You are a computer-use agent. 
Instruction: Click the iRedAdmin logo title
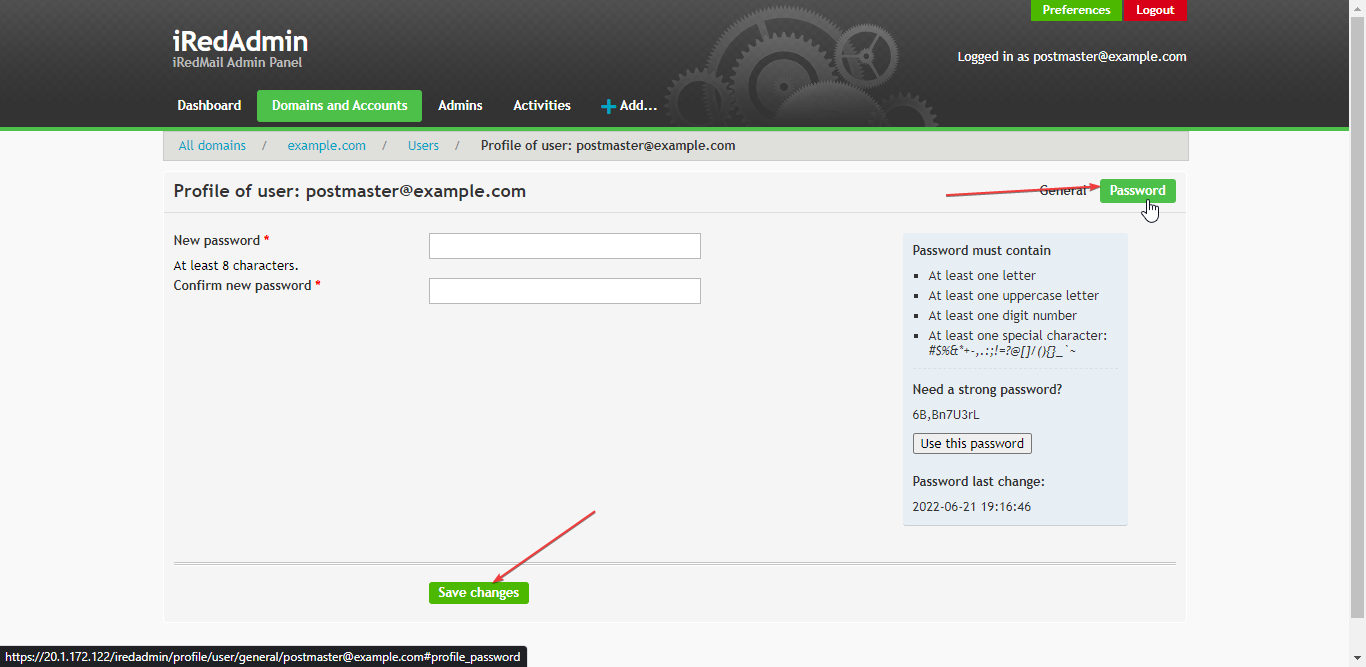coord(240,41)
